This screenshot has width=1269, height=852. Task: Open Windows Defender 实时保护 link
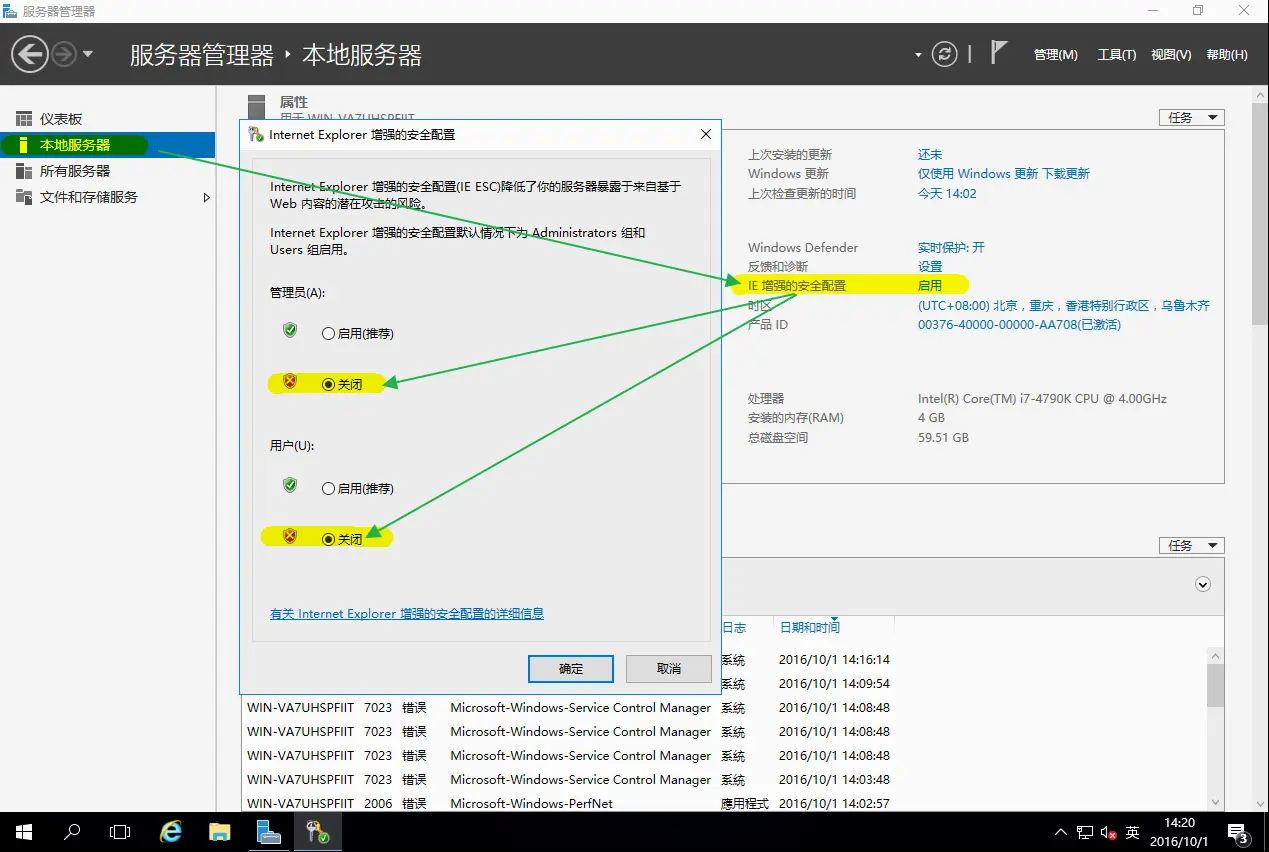[x=951, y=248]
